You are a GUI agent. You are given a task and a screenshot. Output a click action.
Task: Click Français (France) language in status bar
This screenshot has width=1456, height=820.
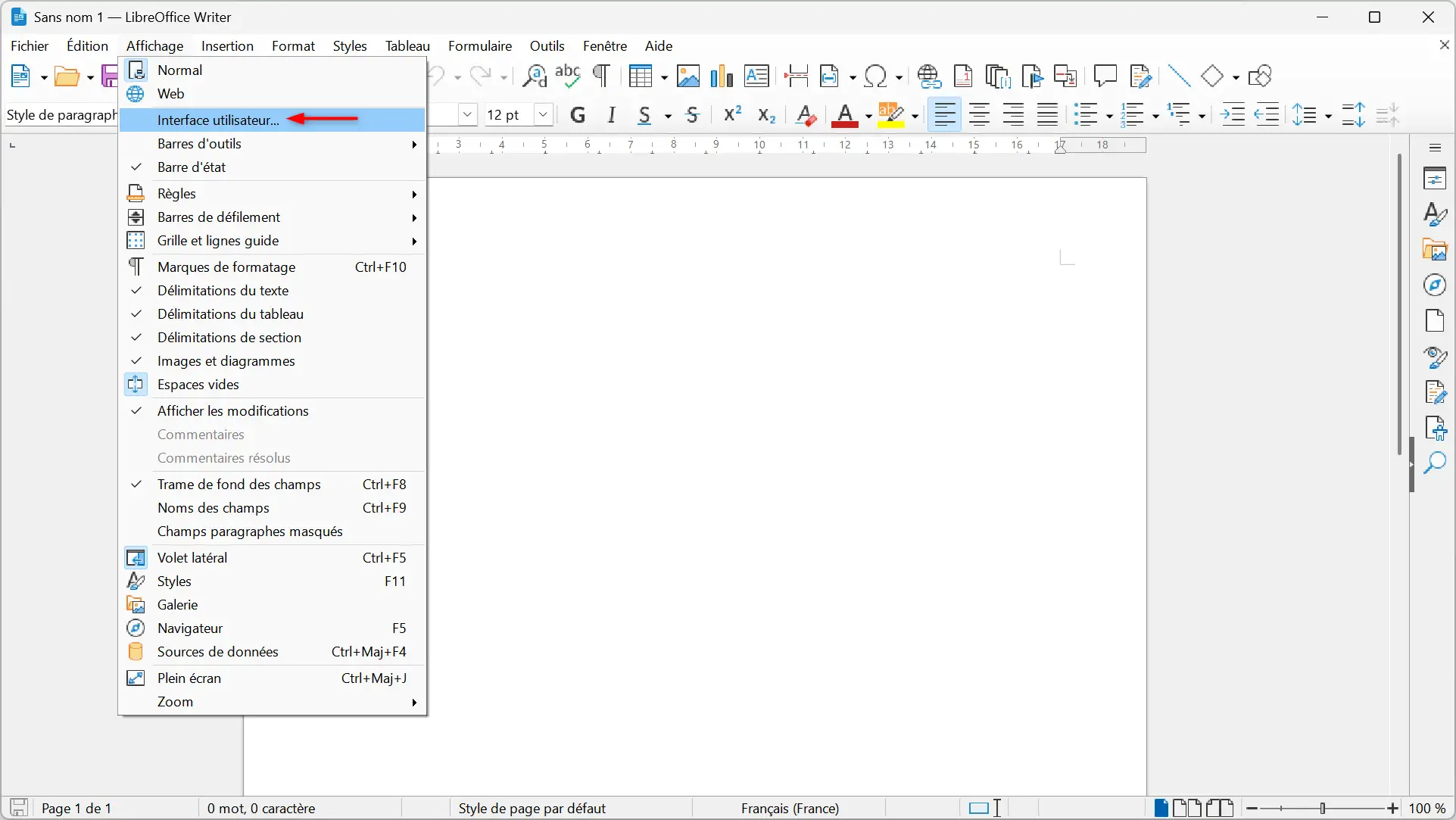tap(790, 808)
